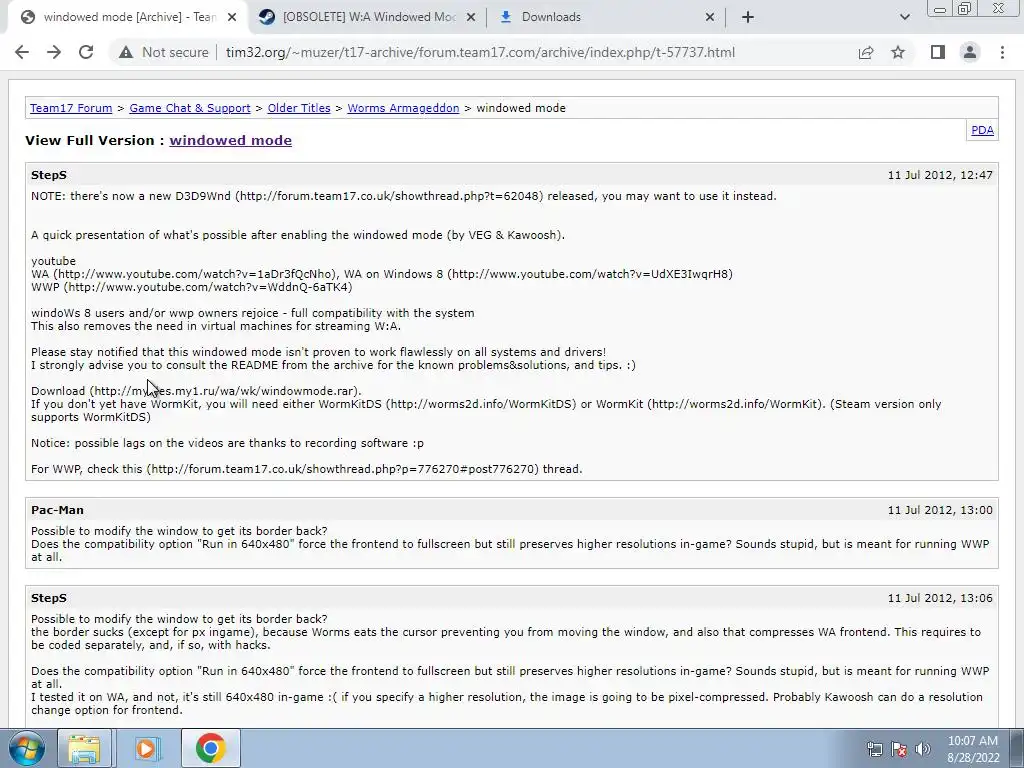The height and width of the screenshot is (768, 1024).
Task: Close the OBSOLETE W:A Windowed Mode tab
Action: 471,18
